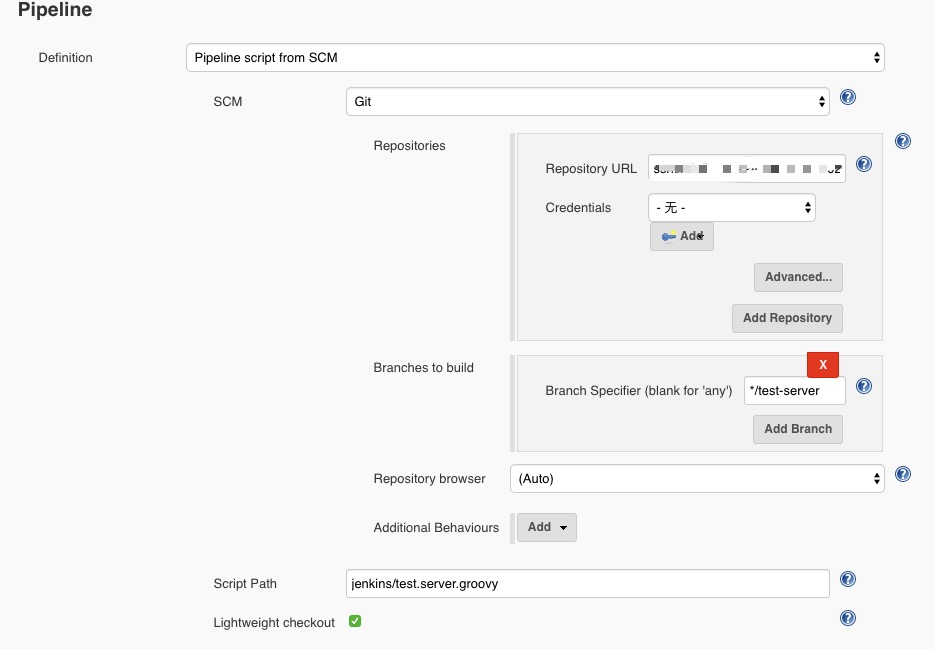The width and height of the screenshot is (934, 649).
Task: Open help for Lightweight checkout
Action: [x=848, y=619]
